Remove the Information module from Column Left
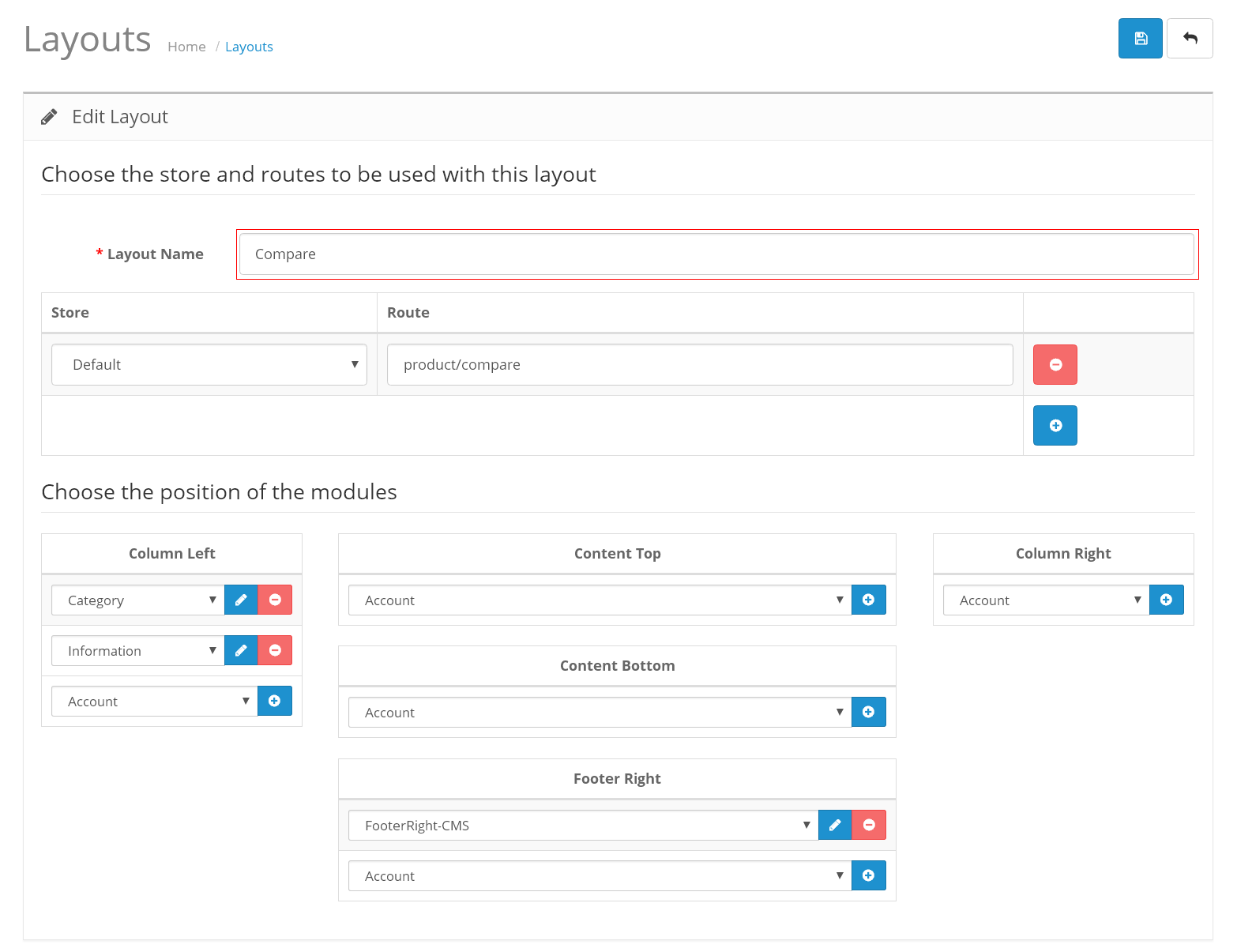Screen dimensions: 1237x952 pos(275,650)
